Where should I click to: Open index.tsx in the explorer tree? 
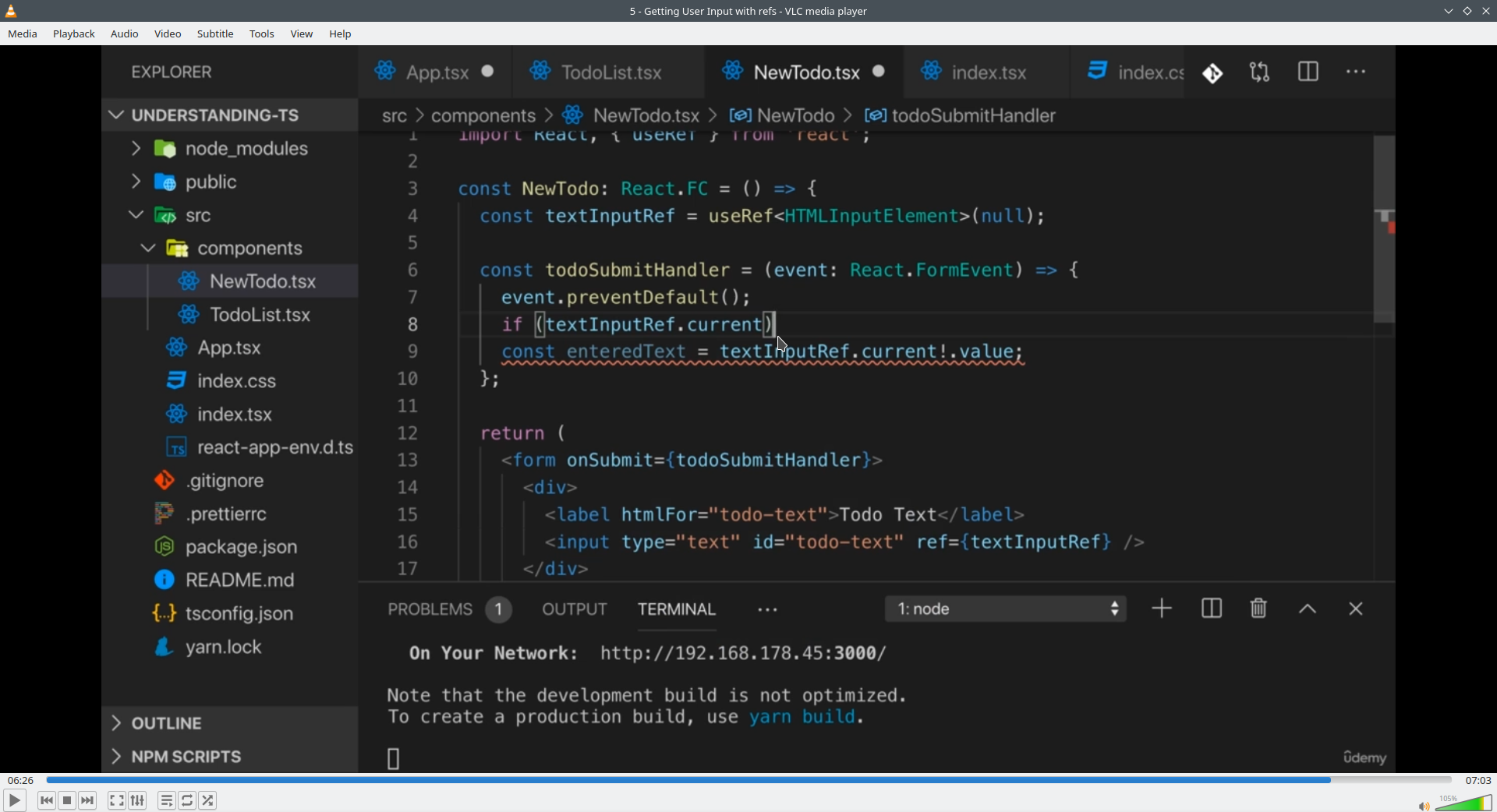(230, 415)
